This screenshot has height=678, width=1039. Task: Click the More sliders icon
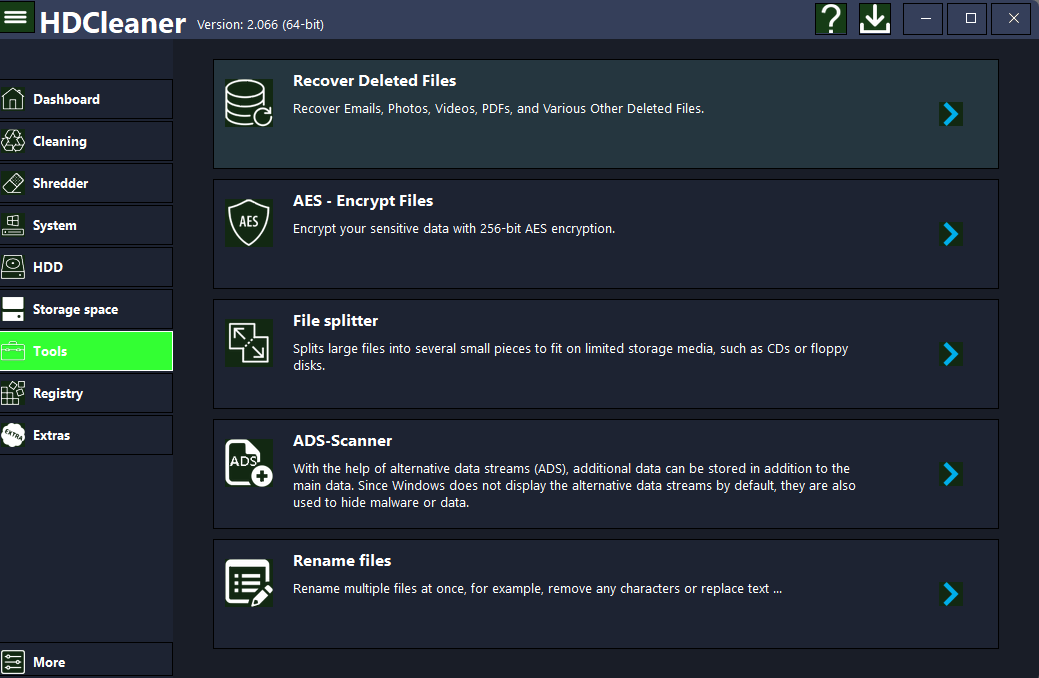[x=13, y=662]
